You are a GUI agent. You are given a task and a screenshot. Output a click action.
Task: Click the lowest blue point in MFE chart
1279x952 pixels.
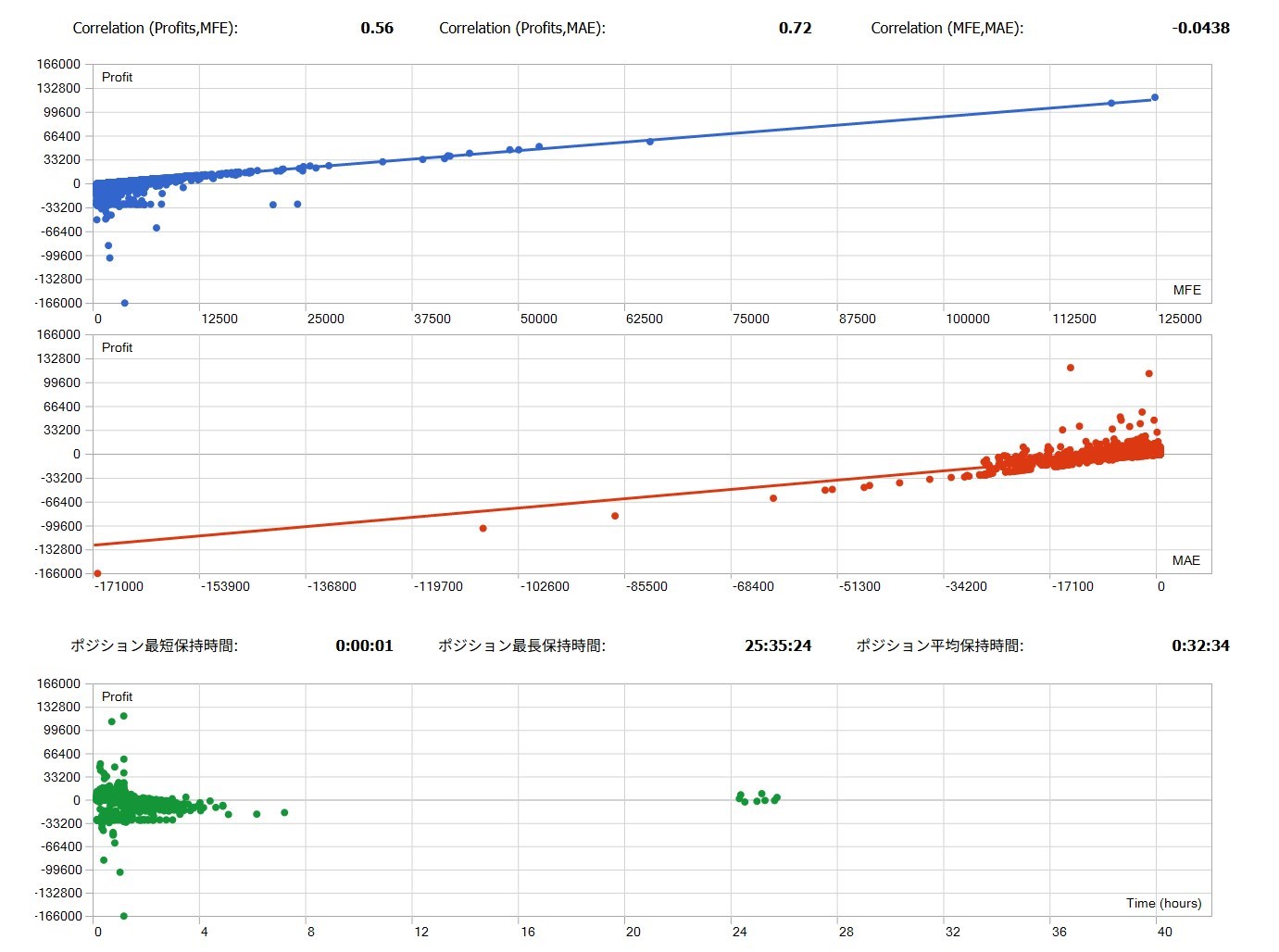tap(125, 303)
